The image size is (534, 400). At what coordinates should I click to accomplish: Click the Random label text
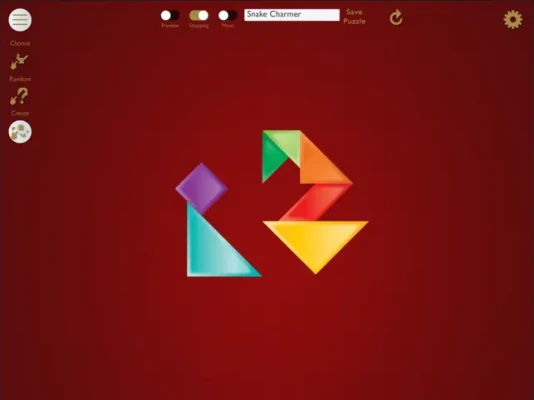coord(20,79)
